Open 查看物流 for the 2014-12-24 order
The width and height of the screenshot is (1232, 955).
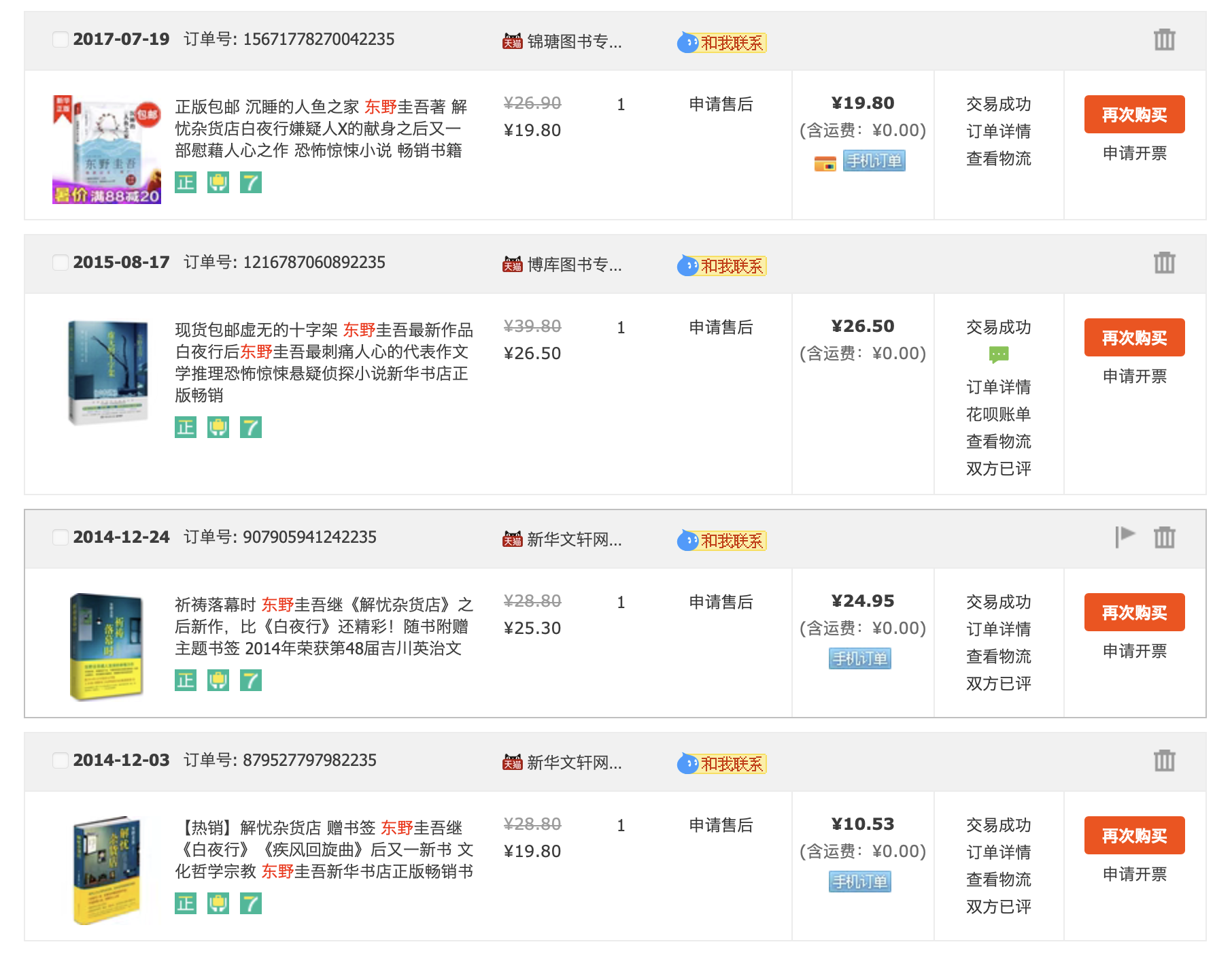[999, 656]
